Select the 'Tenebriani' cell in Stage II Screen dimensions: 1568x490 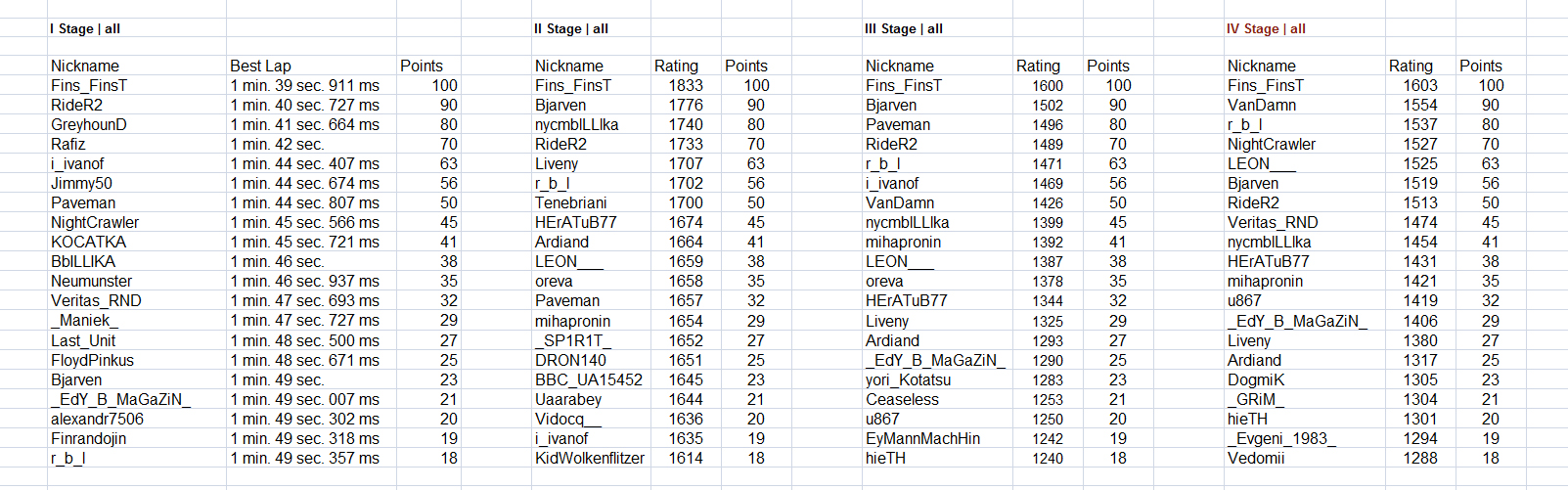coord(571,202)
